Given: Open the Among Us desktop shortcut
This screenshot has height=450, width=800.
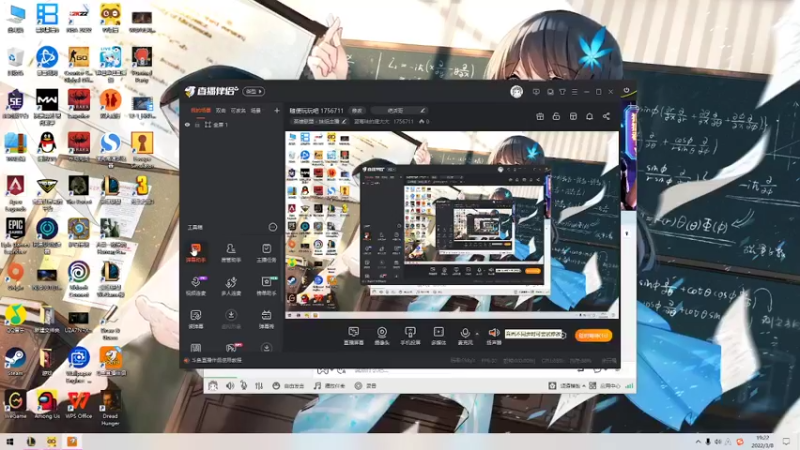Looking at the screenshot, I should click(x=47, y=404).
